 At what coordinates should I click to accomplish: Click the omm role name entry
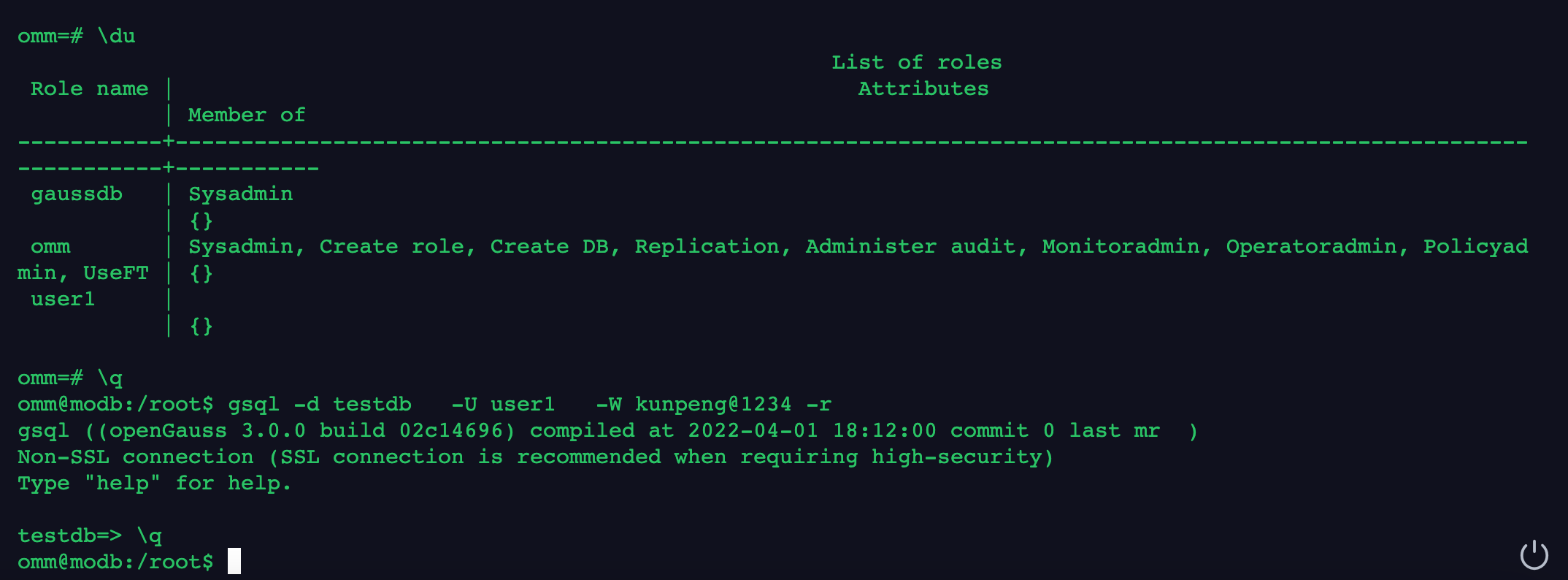click(x=50, y=247)
